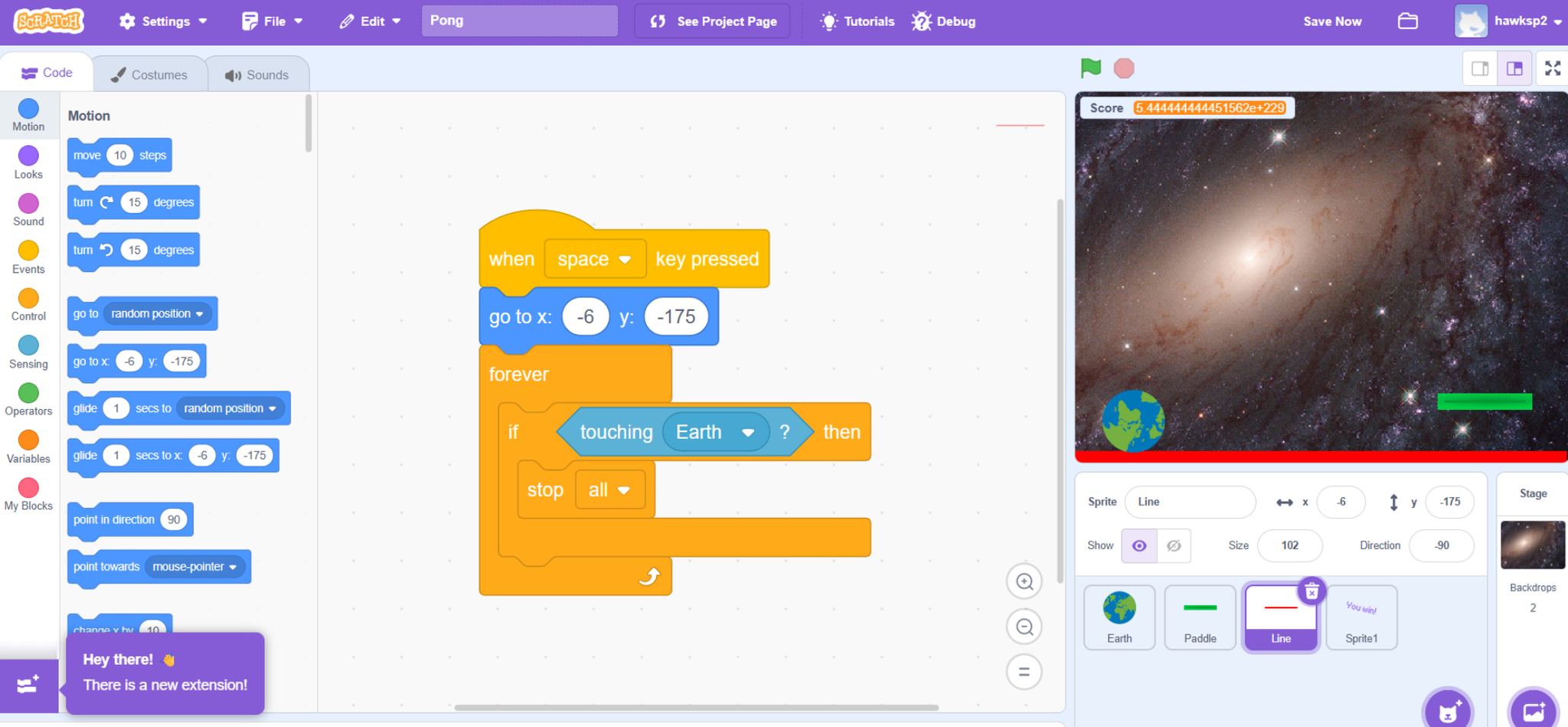Image resolution: width=1568 pixels, height=727 pixels.
Task: Open the space key dropdown in hat block
Action: 625,260
